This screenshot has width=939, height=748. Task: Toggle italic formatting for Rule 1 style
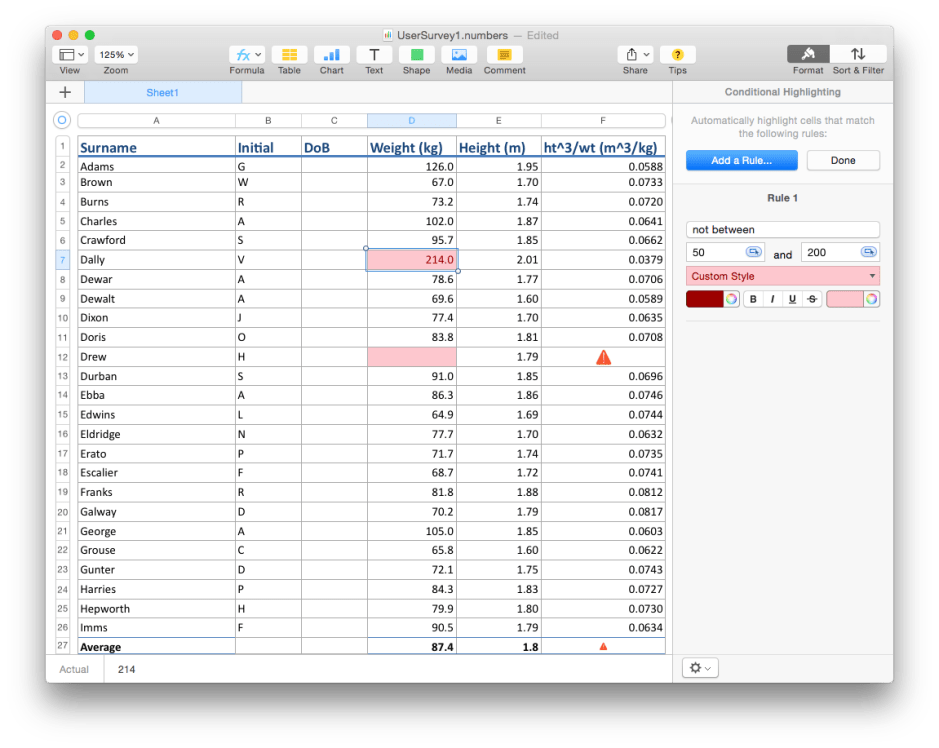(x=771, y=298)
